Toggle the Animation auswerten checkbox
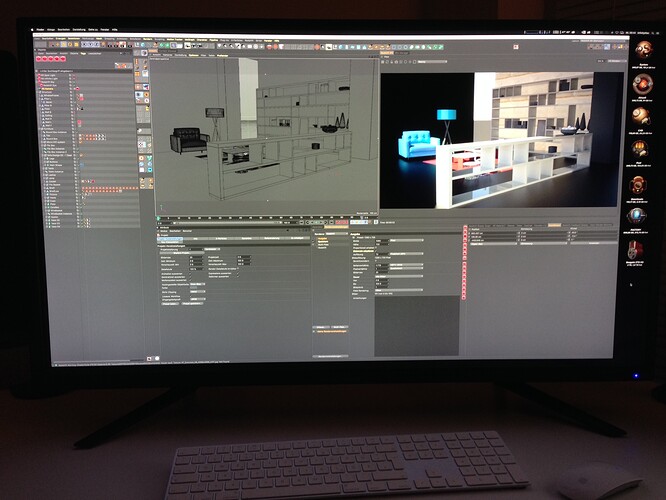 [190, 274]
